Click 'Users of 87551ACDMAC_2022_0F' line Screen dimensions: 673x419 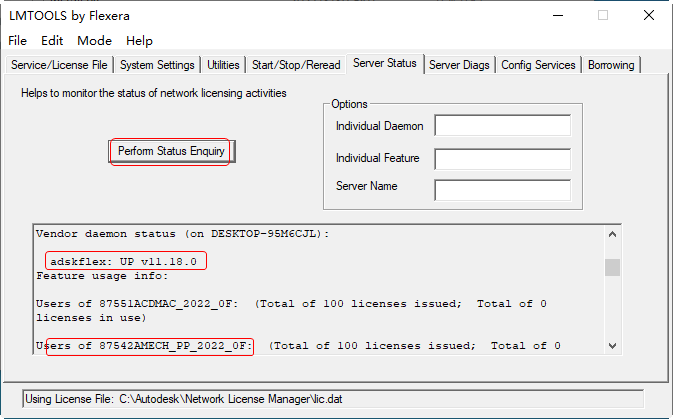click(291, 304)
